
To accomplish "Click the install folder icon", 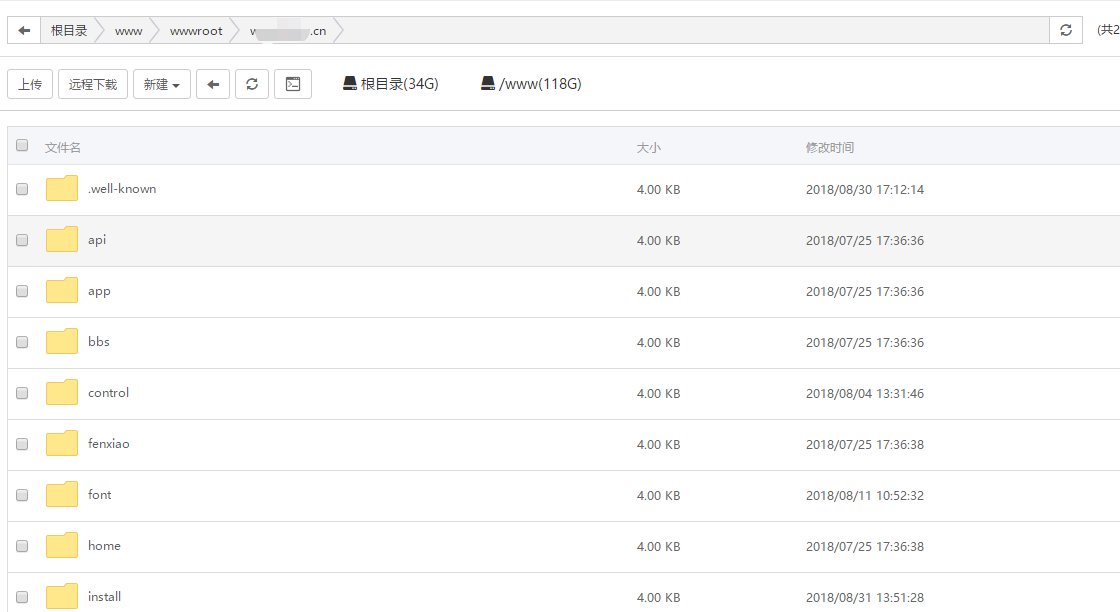I will pyautogui.click(x=62, y=596).
